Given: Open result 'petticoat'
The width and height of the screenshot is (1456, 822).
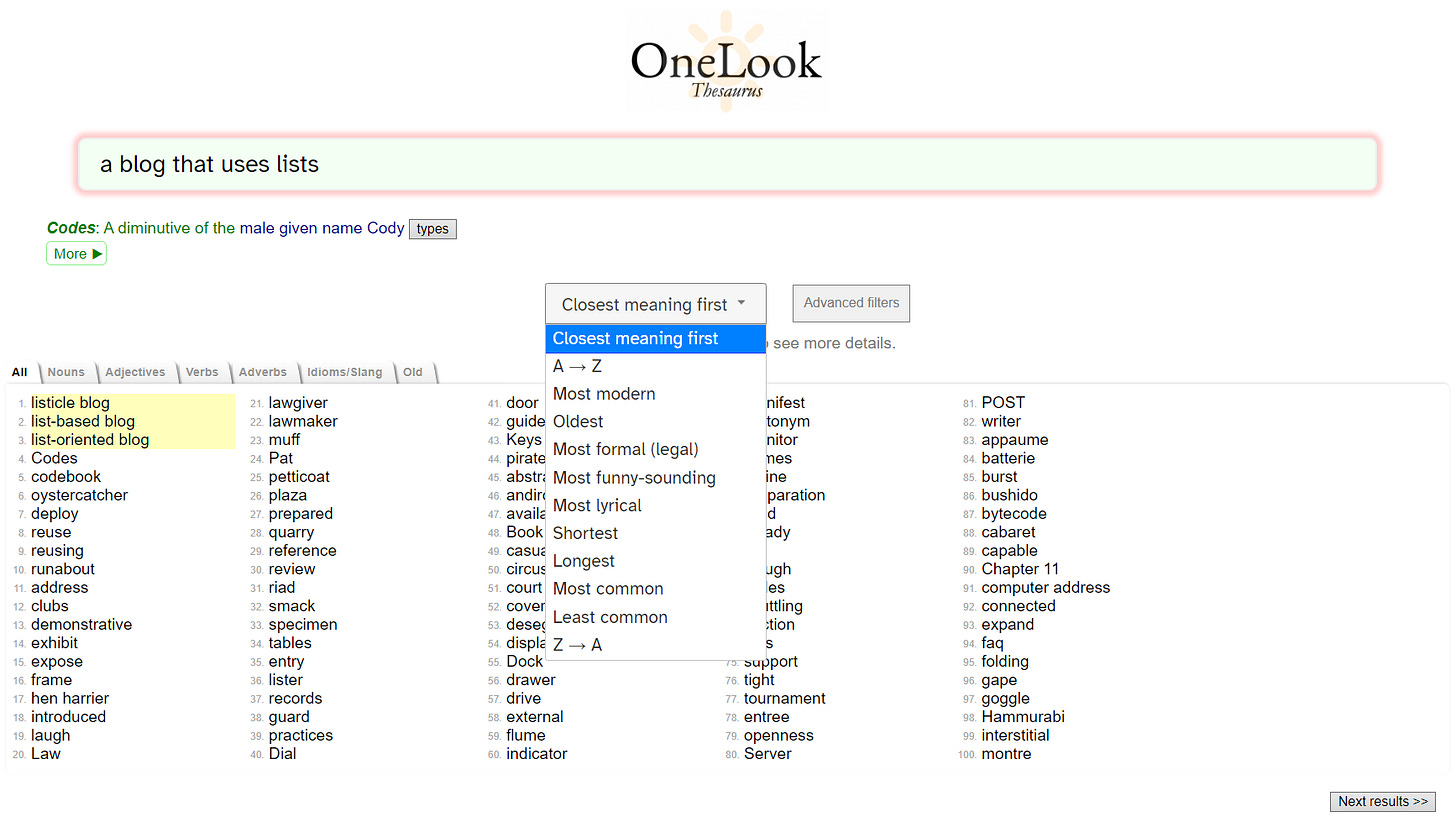Looking at the screenshot, I should coord(299,477).
